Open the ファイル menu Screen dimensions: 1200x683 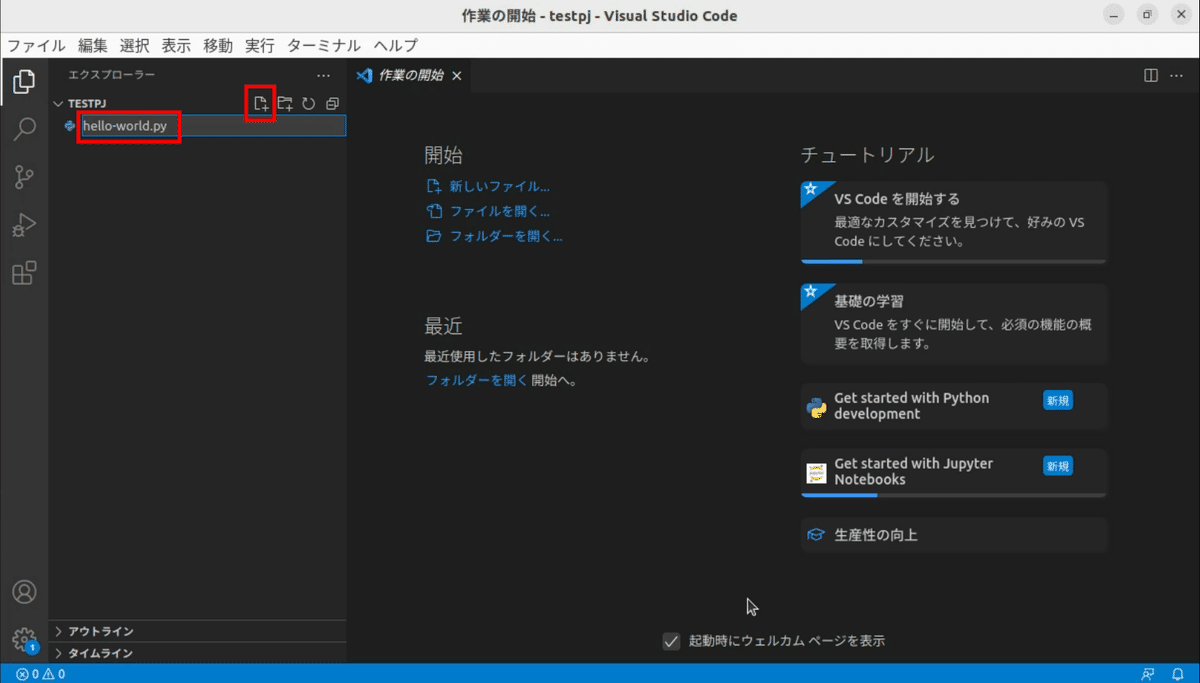36,46
